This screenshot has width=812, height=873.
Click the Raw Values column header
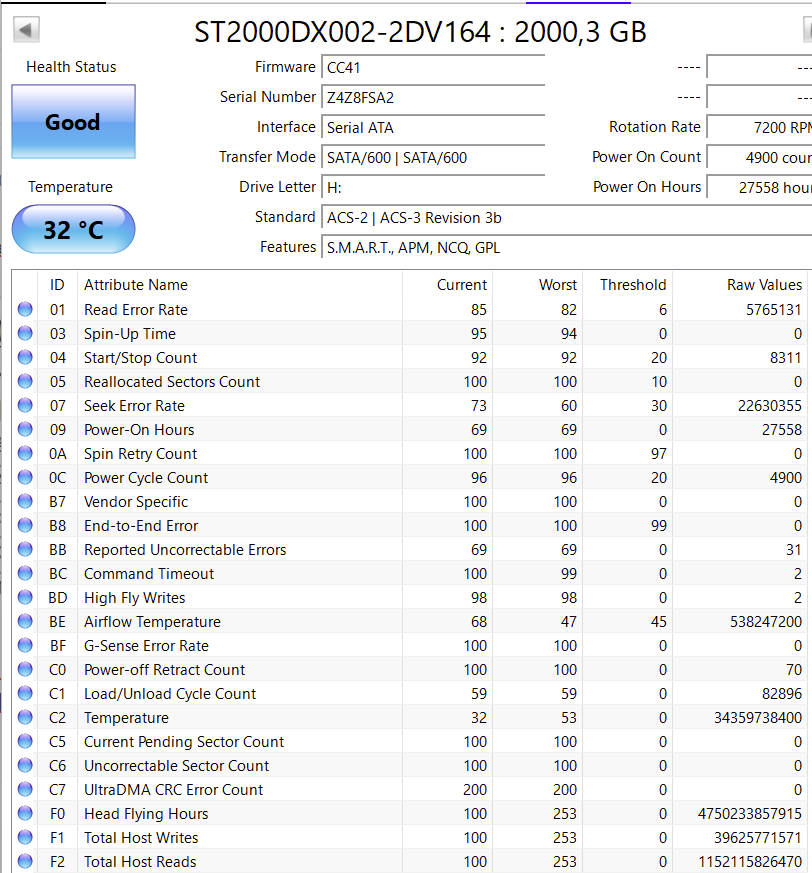coord(740,285)
